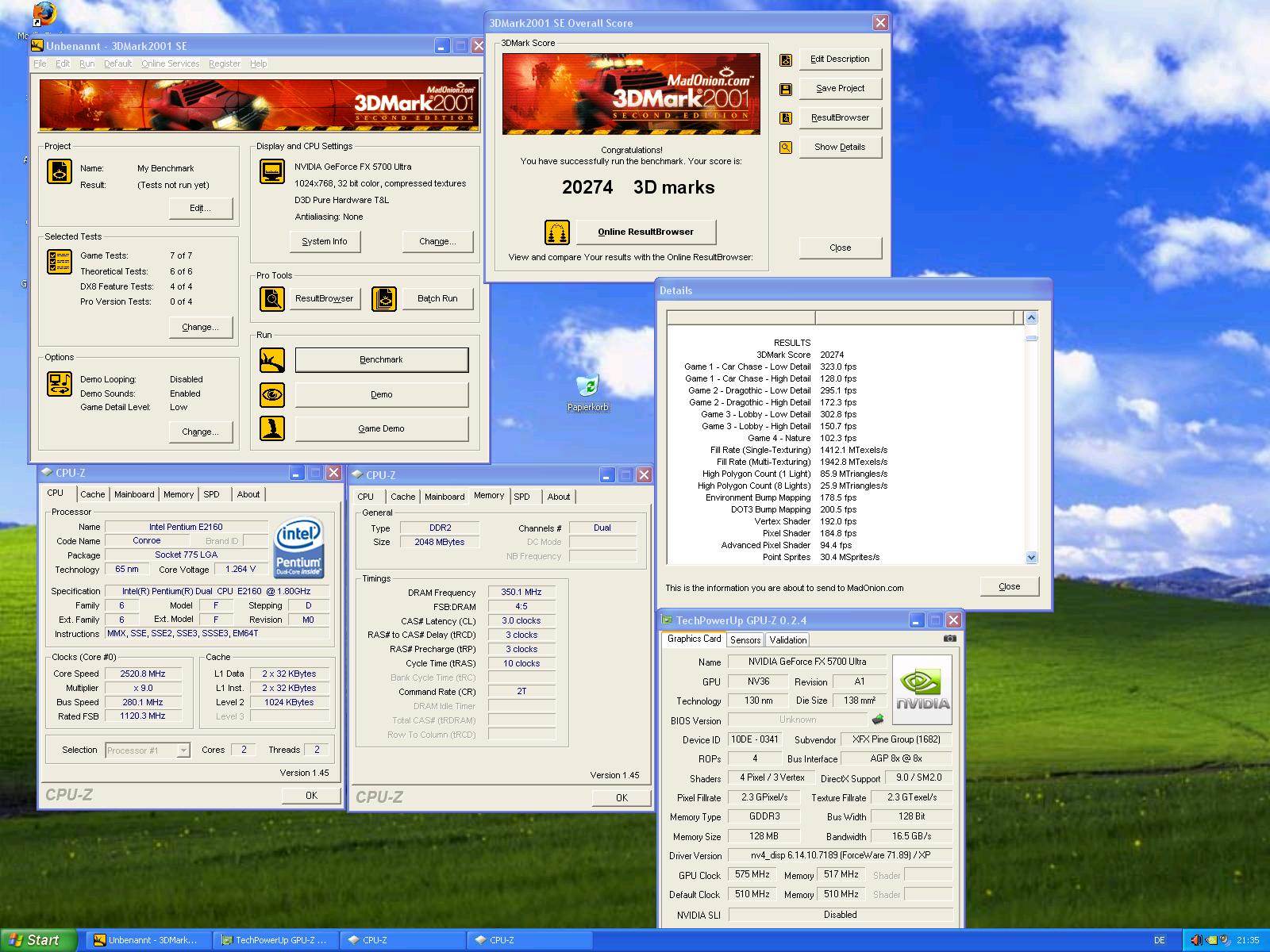Image resolution: width=1270 pixels, height=952 pixels.
Task: Switch to Validation tab in GPU-Z
Action: point(787,640)
